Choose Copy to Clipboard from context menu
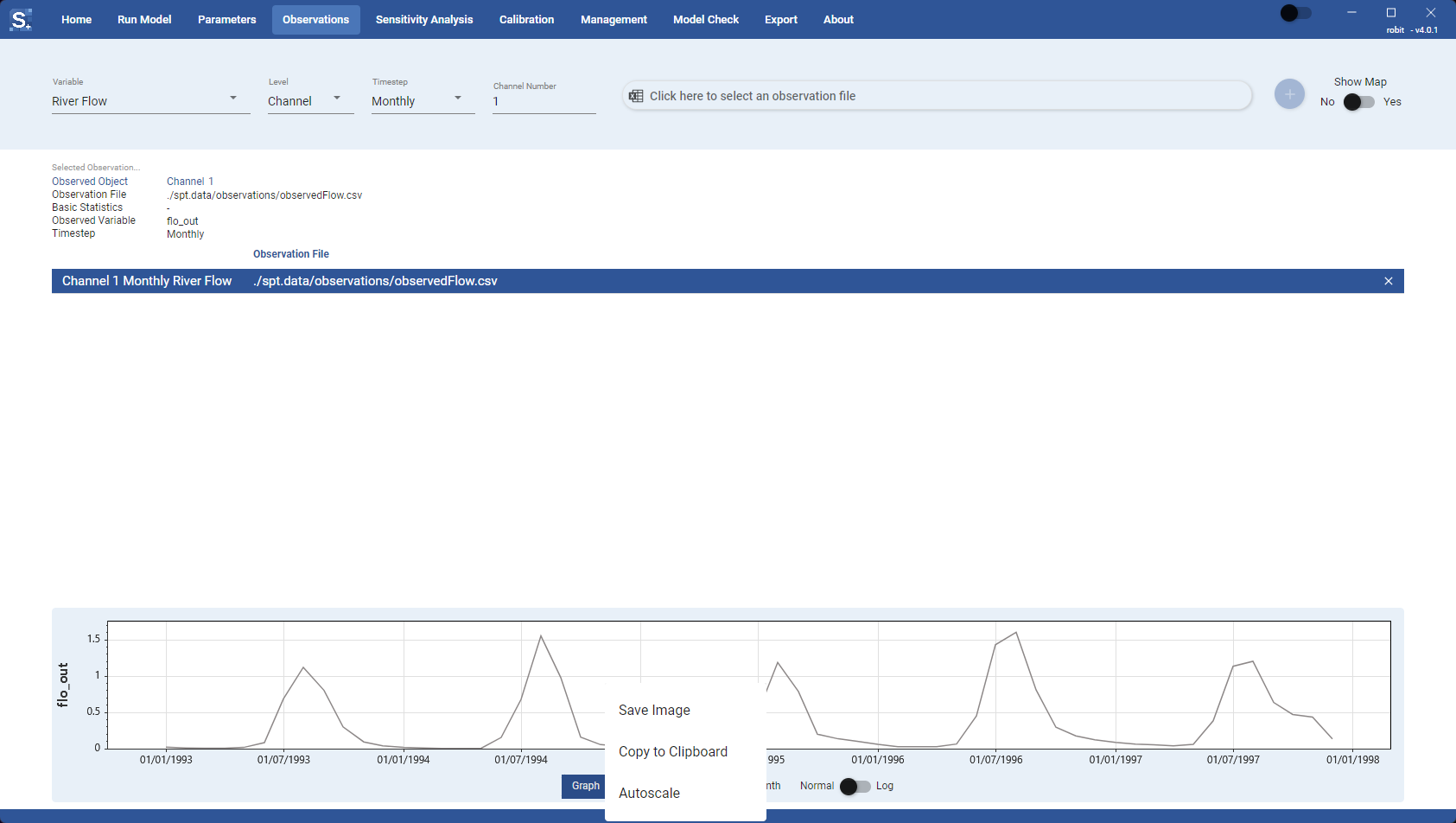Screen dimensions: 1456x823 tap(685, 751)
